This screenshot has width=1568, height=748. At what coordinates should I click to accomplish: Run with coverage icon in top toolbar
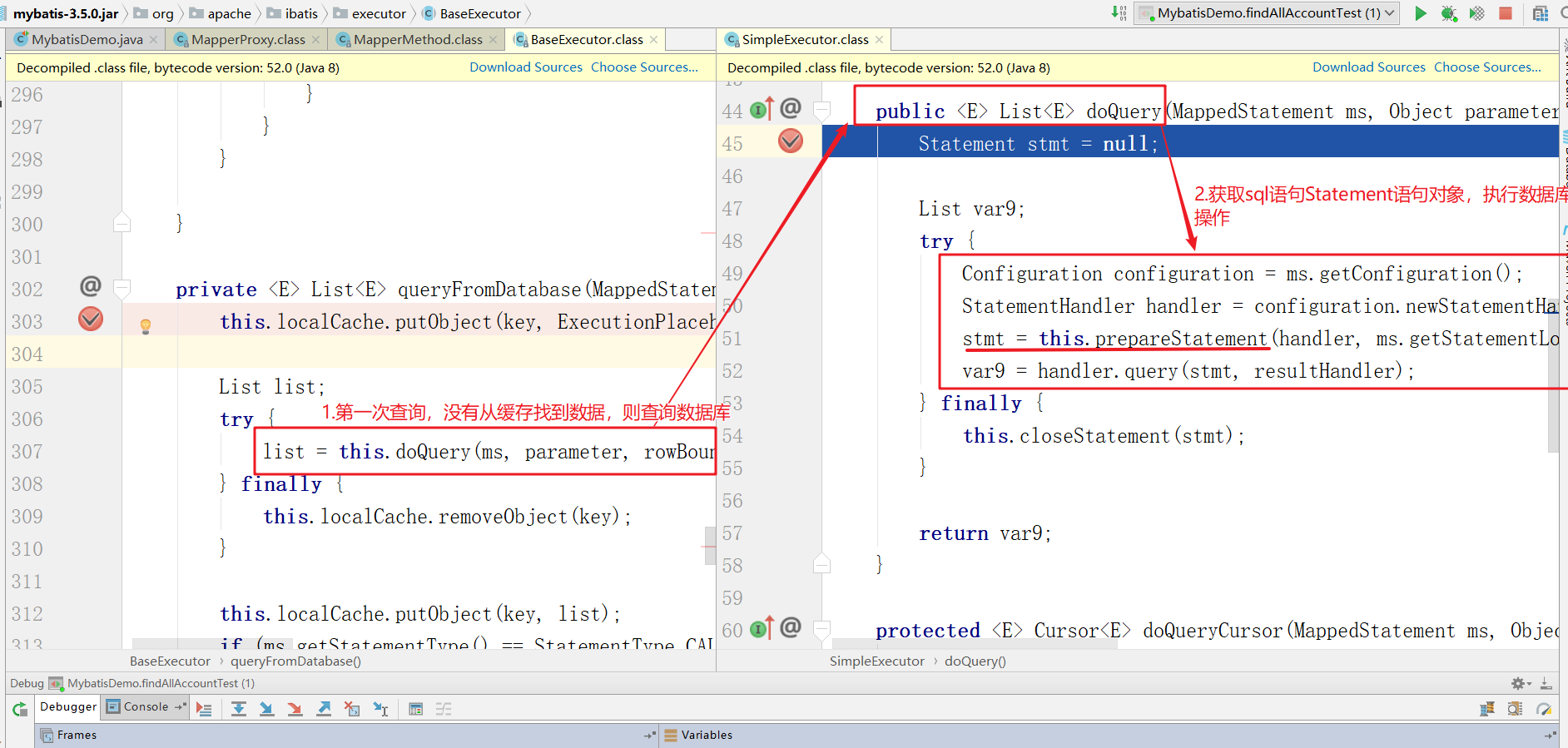1476,13
